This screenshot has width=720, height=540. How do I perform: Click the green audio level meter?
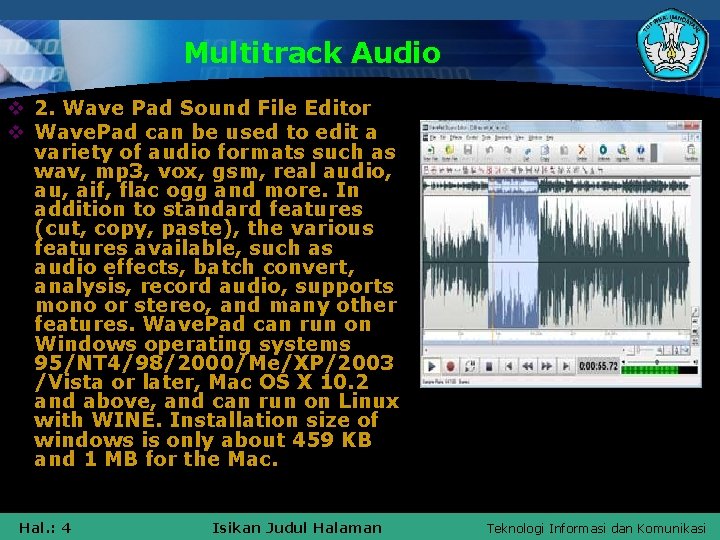659,370
